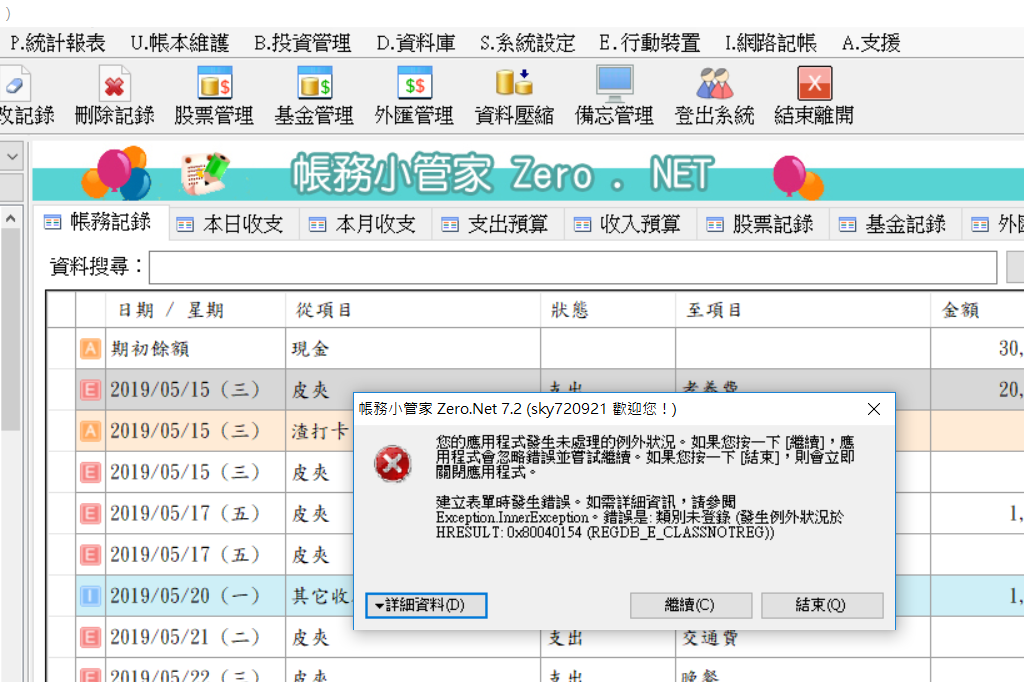
Task: Click the left vertical scrollbar up arrow
Action: coord(10,217)
